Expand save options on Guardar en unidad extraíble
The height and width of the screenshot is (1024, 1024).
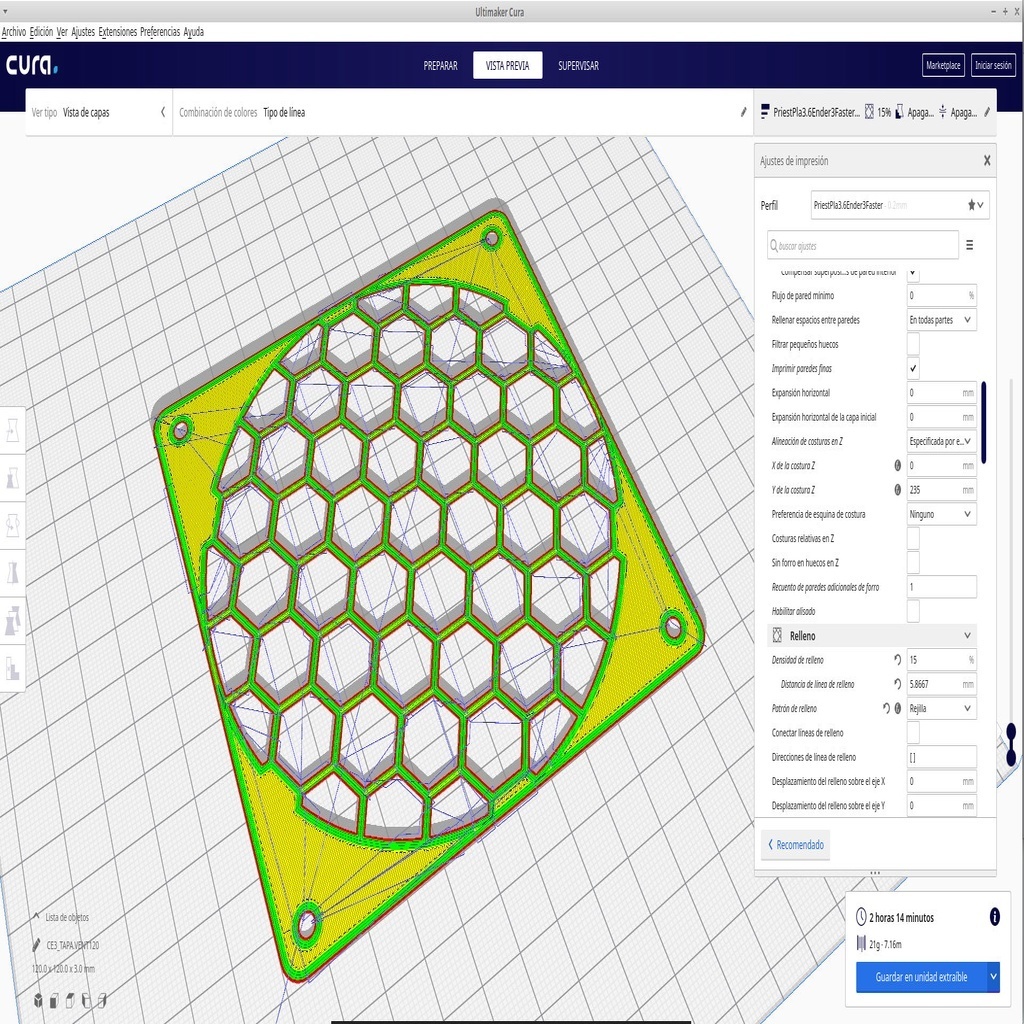pos(995,978)
